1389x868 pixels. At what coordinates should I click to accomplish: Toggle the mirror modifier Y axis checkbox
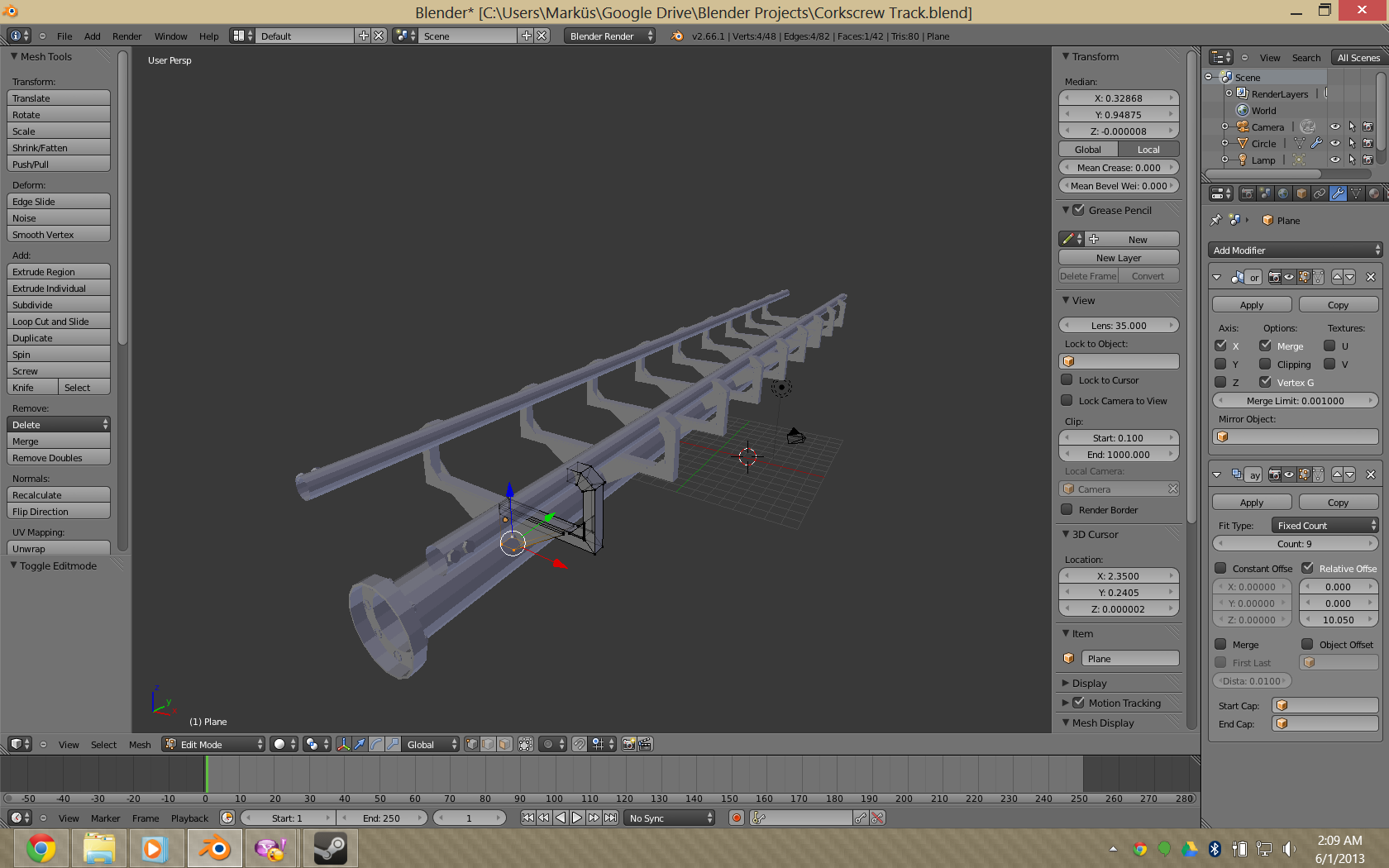[1220, 365]
